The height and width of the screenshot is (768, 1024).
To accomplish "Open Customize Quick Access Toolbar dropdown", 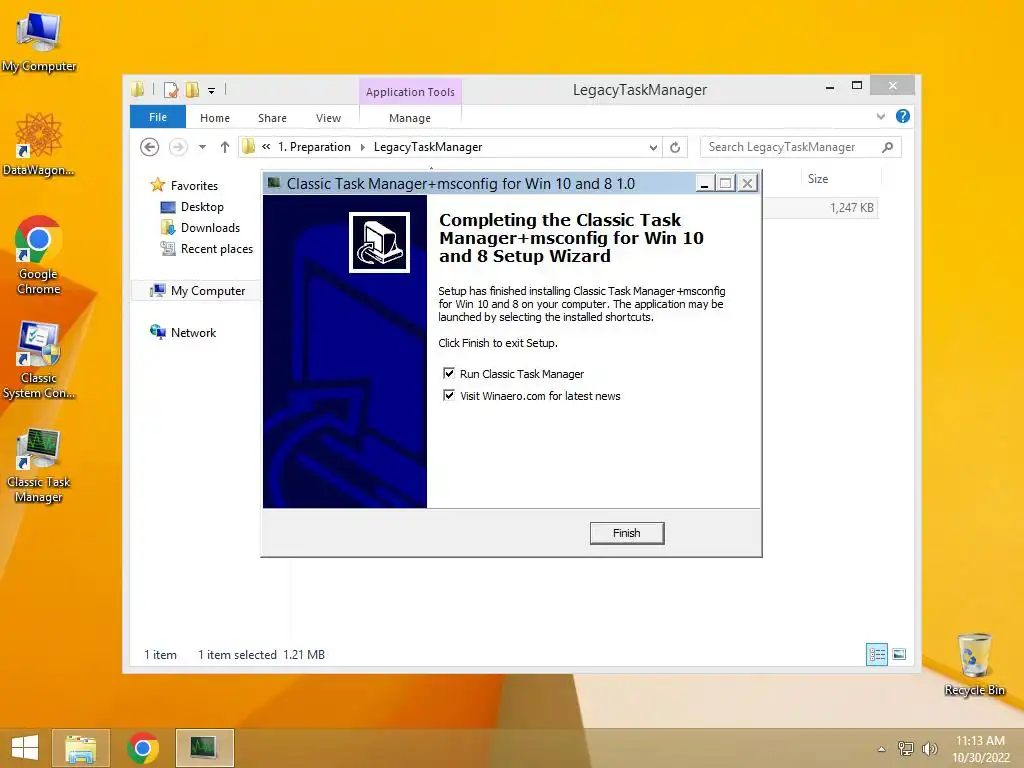I will point(212,91).
